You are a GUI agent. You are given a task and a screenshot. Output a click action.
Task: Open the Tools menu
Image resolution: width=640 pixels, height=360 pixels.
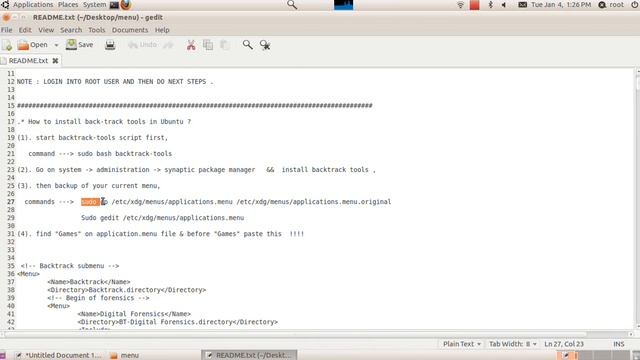click(97, 30)
